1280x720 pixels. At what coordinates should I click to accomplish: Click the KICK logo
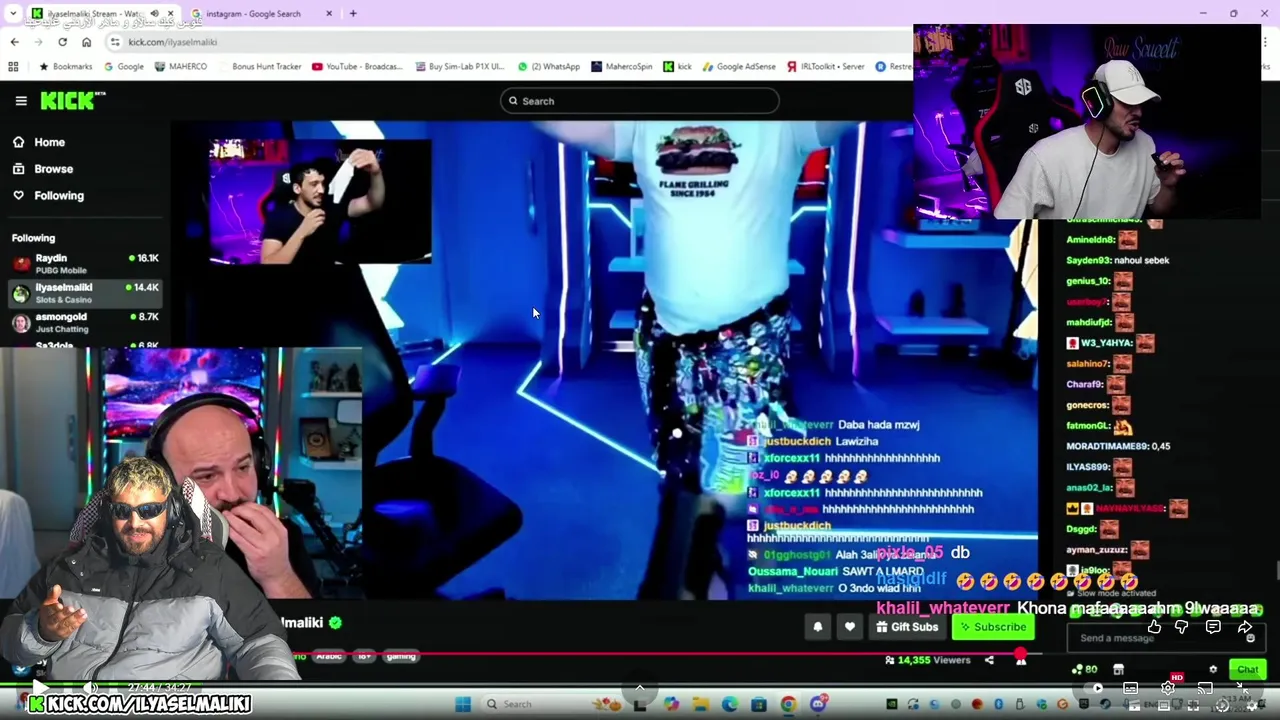point(72,100)
